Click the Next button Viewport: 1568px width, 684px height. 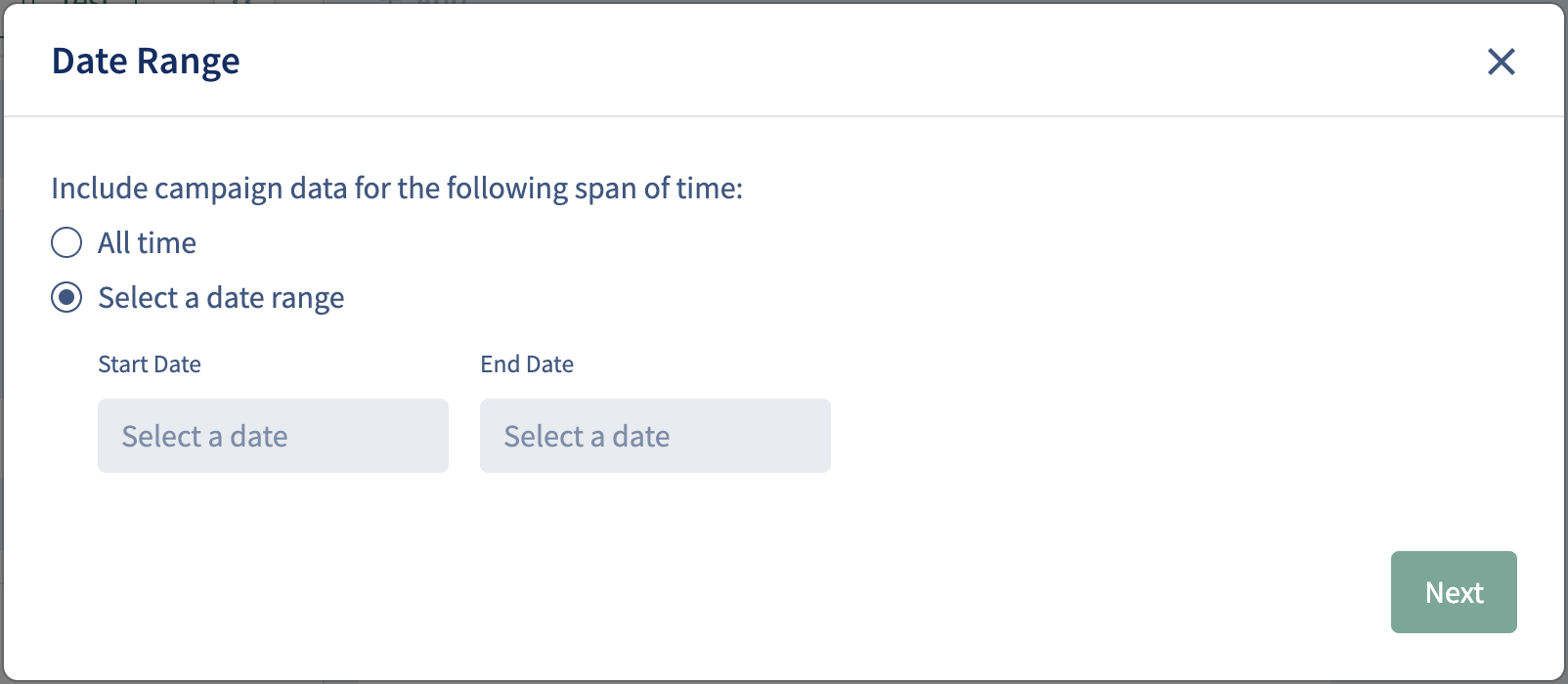pos(1454,592)
